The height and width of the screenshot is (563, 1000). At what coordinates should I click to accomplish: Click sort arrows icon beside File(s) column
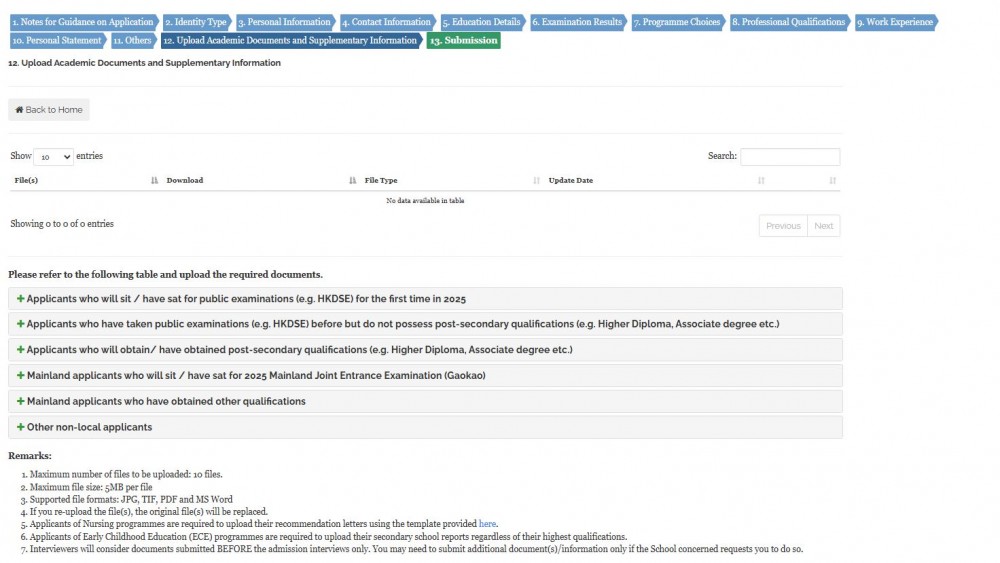click(154, 181)
